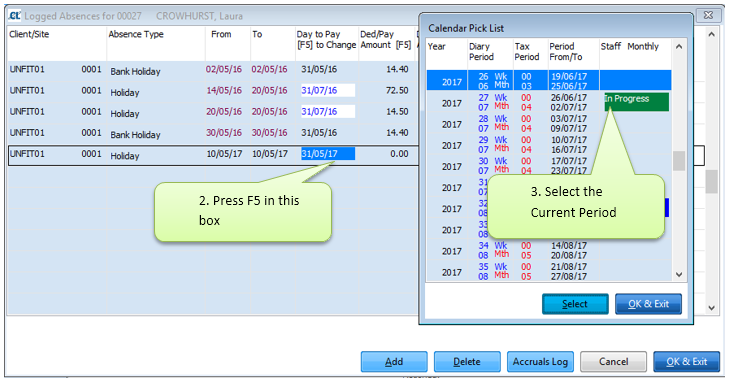Click To date 10/05/17

pyautogui.click(x=270, y=154)
